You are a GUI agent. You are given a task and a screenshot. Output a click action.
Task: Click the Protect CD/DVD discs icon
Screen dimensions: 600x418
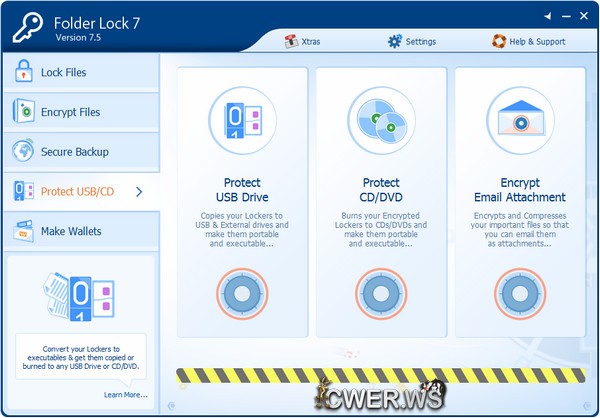(381, 121)
